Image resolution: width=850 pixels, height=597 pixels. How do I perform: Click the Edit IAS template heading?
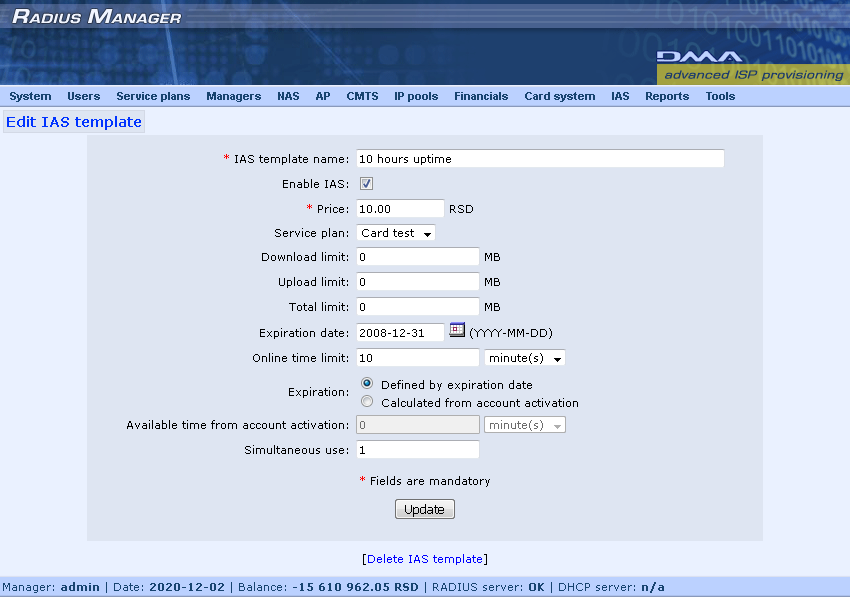pyautogui.click(x=74, y=122)
